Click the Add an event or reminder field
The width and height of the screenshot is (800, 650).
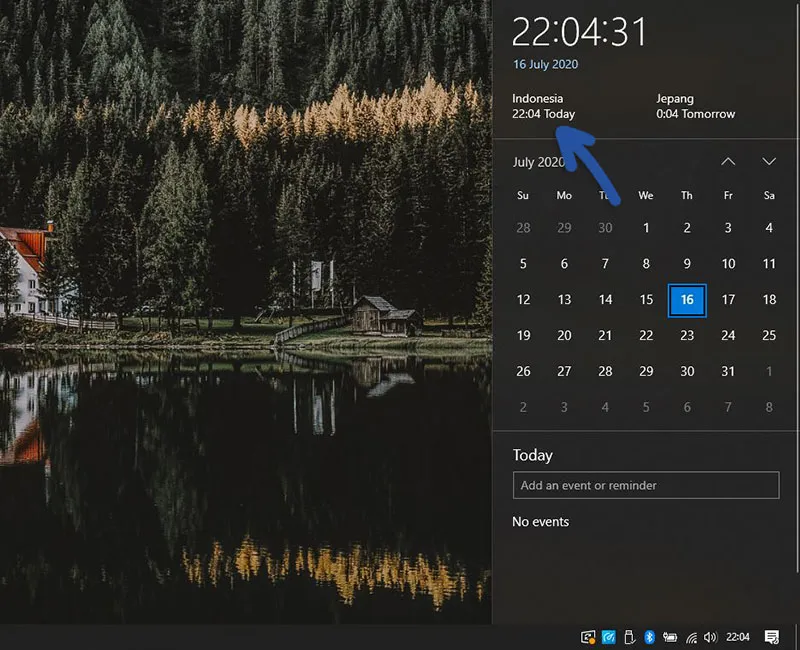645,486
